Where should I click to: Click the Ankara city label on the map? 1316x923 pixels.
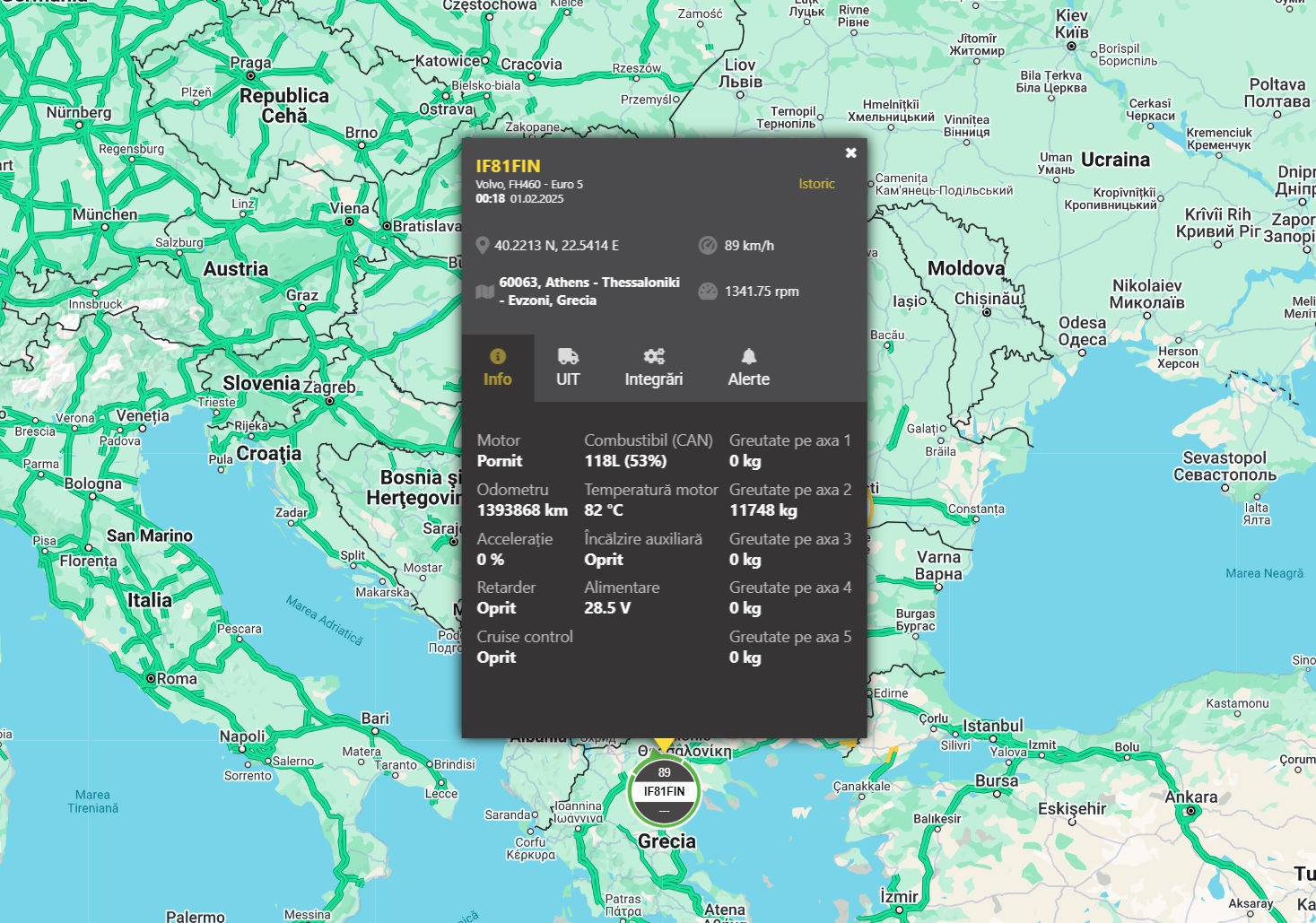point(1190,797)
